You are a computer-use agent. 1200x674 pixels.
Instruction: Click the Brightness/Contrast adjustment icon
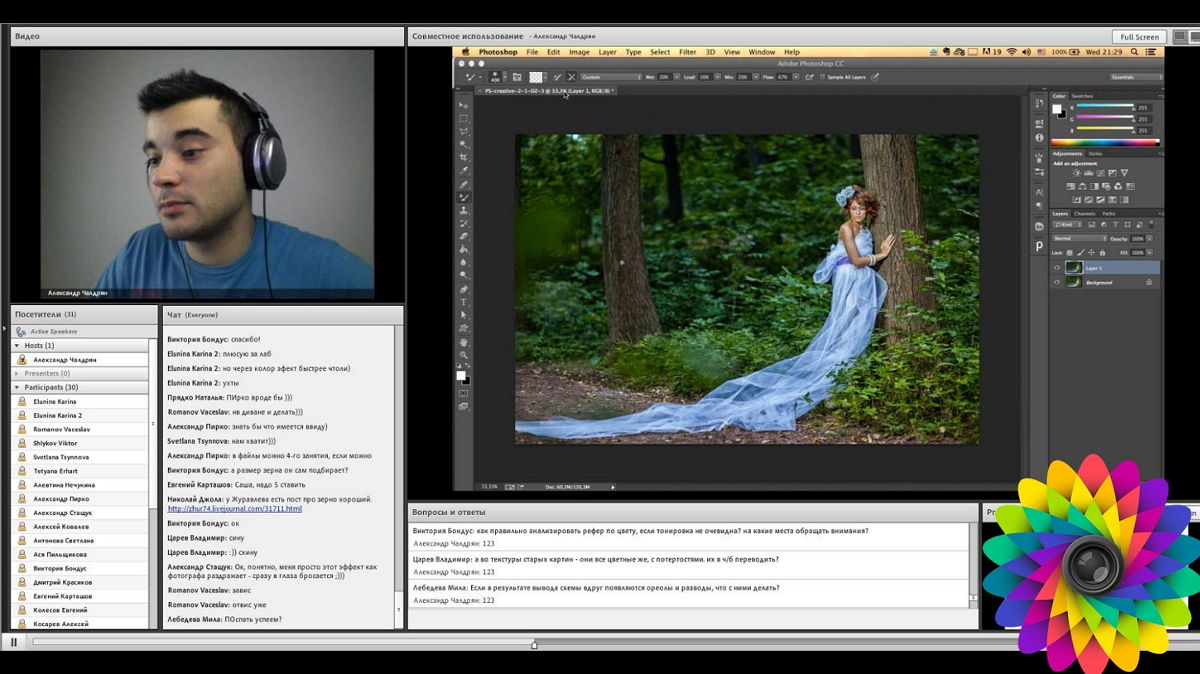coord(1076,174)
